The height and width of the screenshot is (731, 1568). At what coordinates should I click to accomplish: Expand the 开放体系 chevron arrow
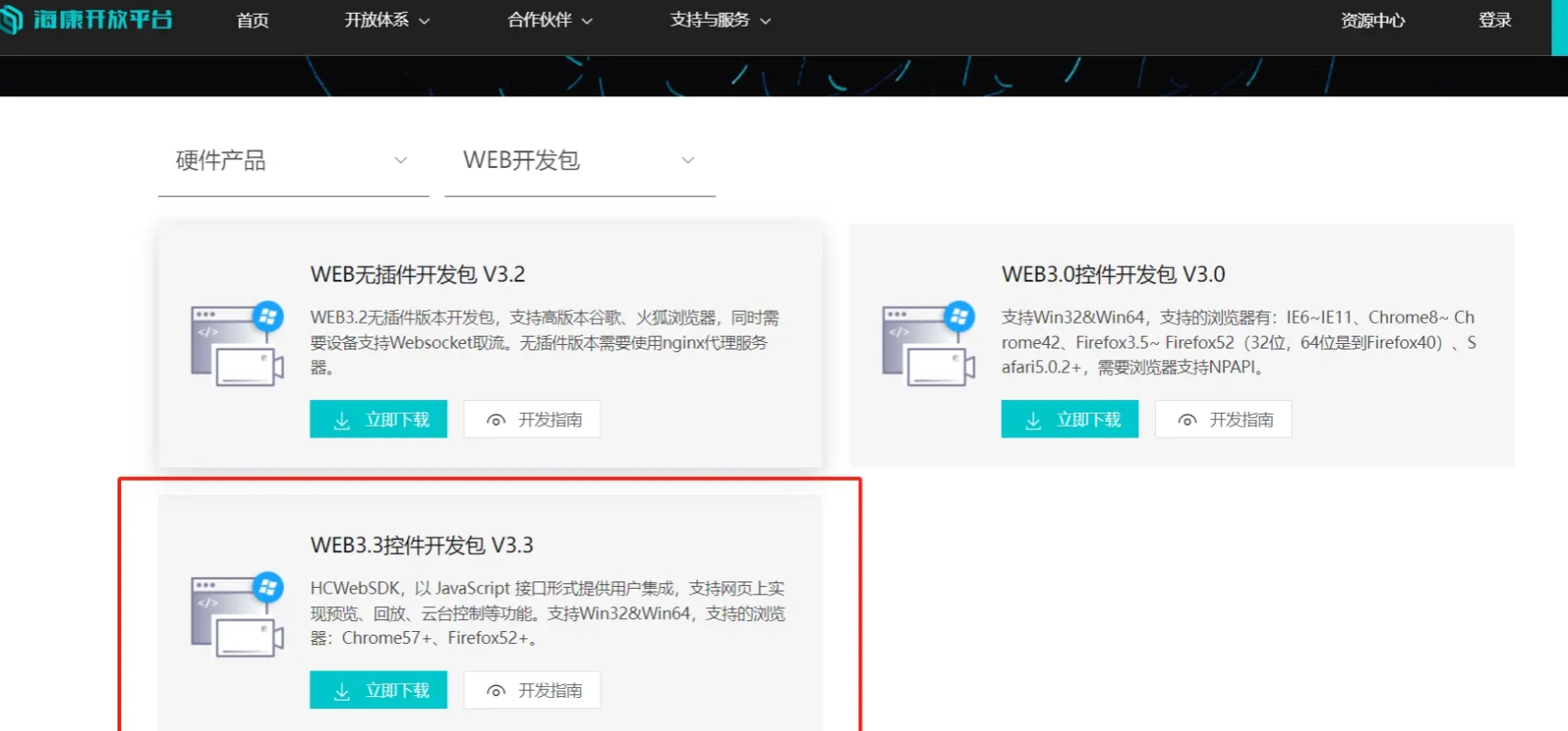[x=424, y=21]
